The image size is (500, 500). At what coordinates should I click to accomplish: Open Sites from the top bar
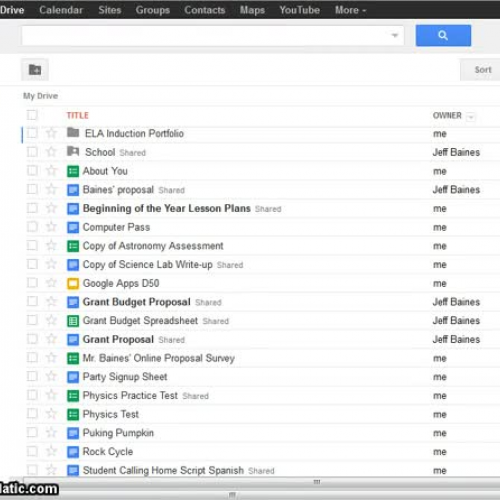110,10
